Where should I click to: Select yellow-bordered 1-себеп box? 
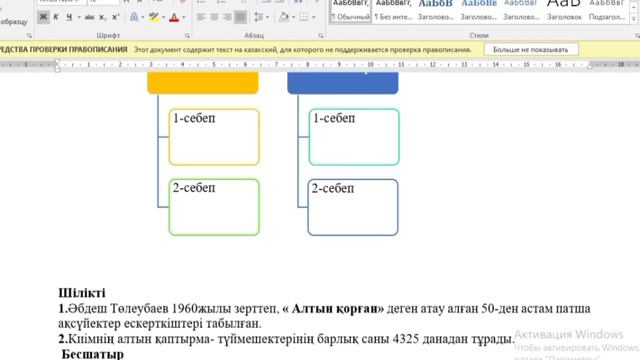[x=214, y=137]
